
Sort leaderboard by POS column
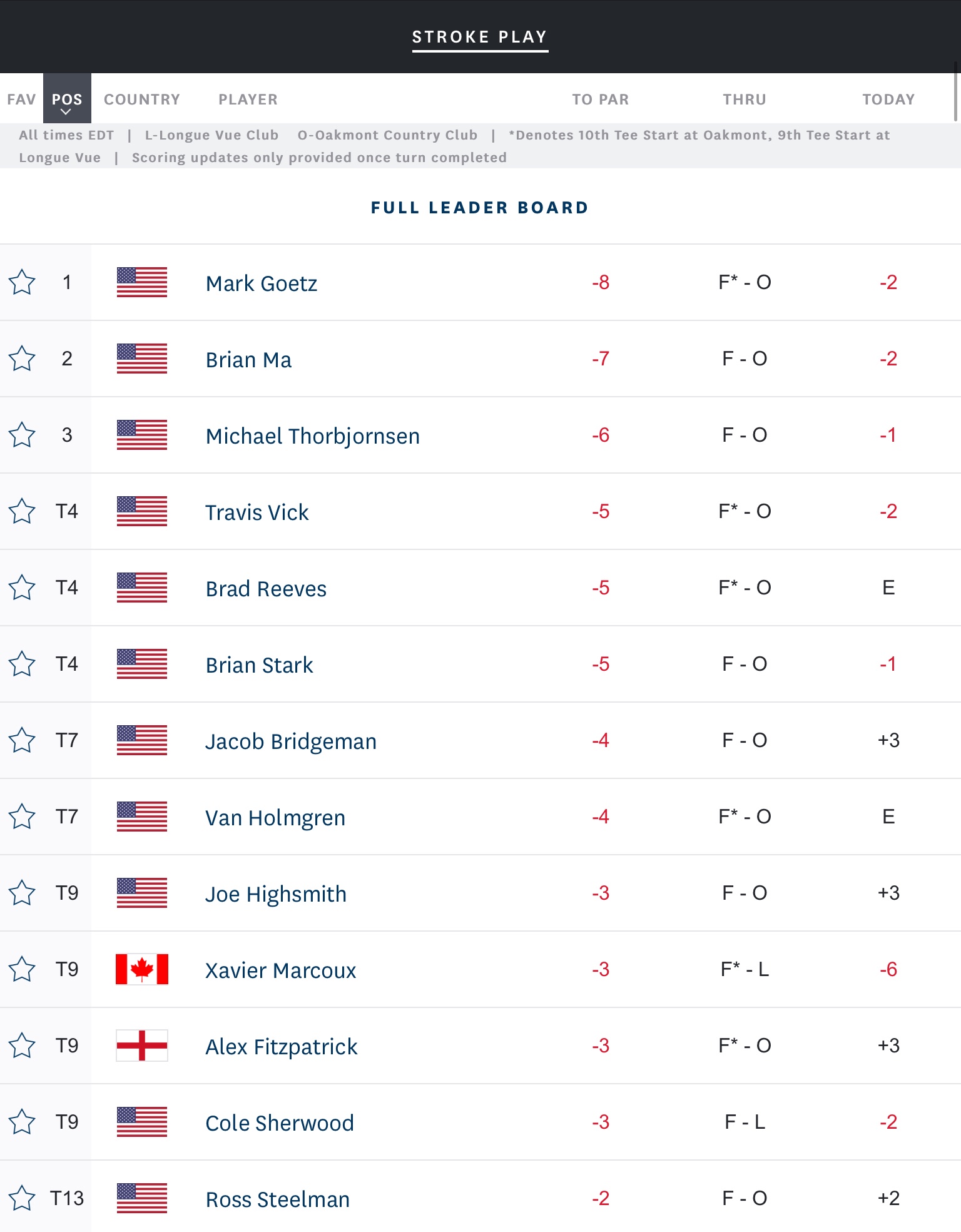(67, 99)
